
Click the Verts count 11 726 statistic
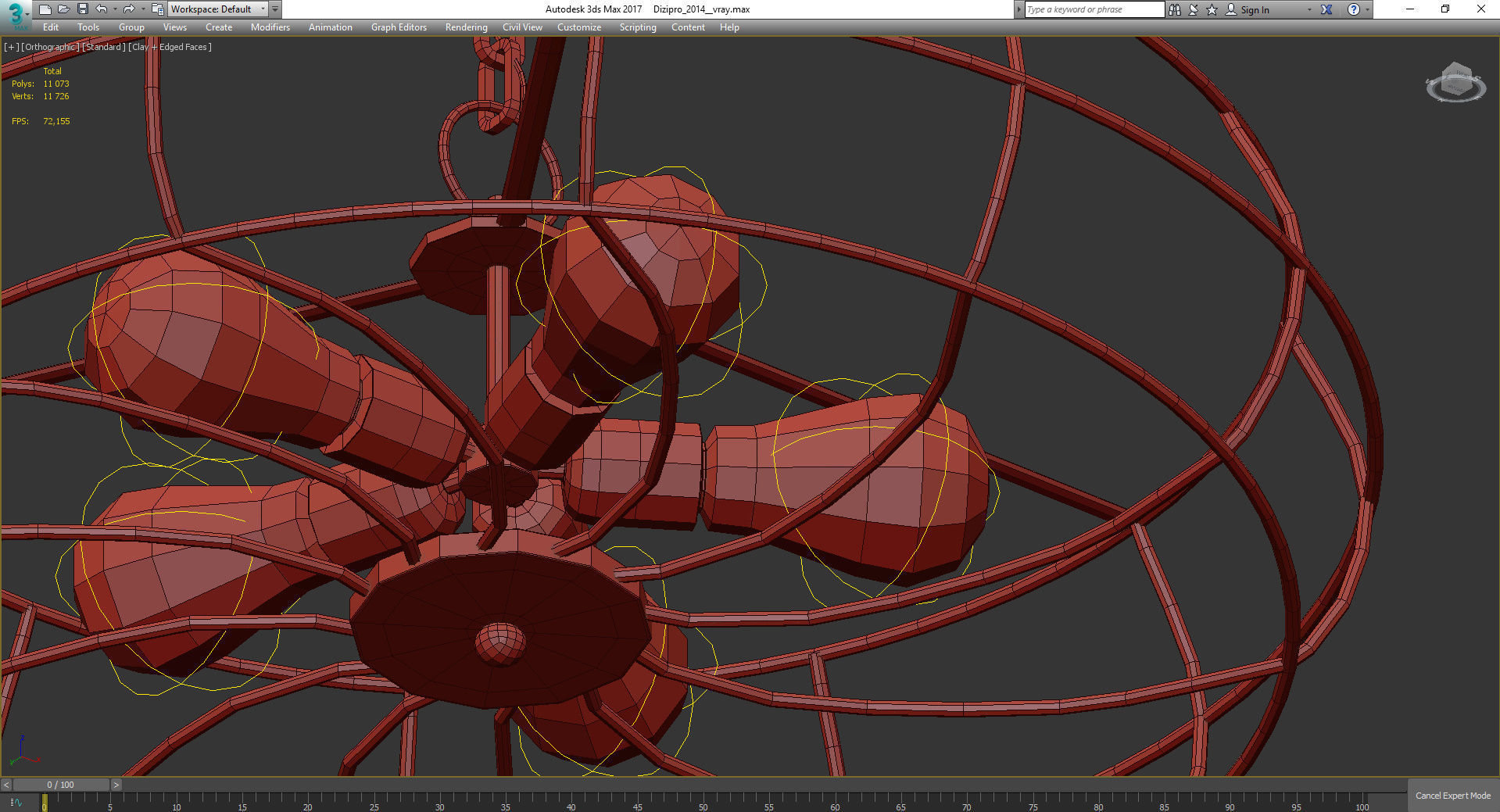pyautogui.click(x=41, y=96)
